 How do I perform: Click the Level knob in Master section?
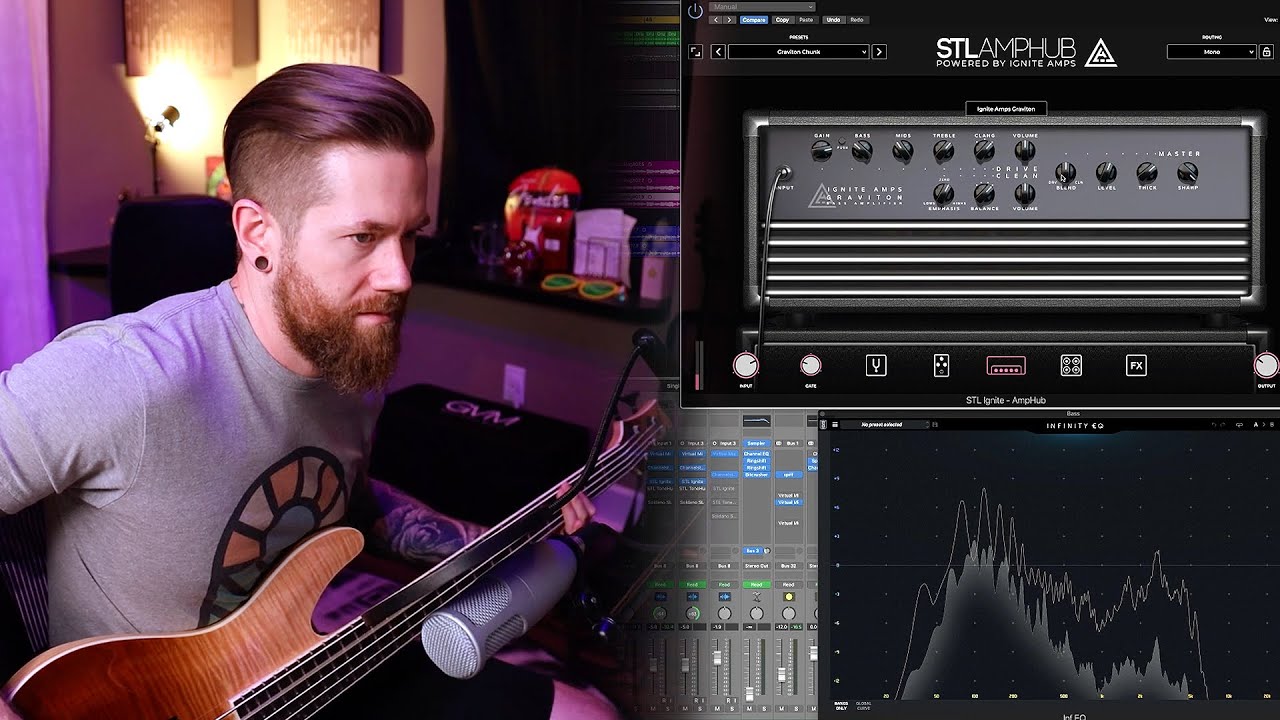(x=1106, y=173)
